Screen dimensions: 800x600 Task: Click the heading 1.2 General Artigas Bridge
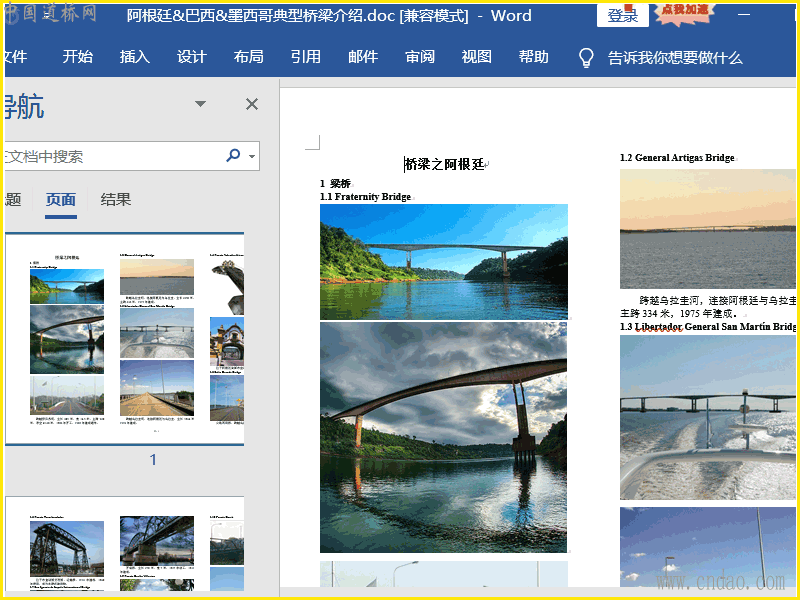pyautogui.click(x=678, y=158)
